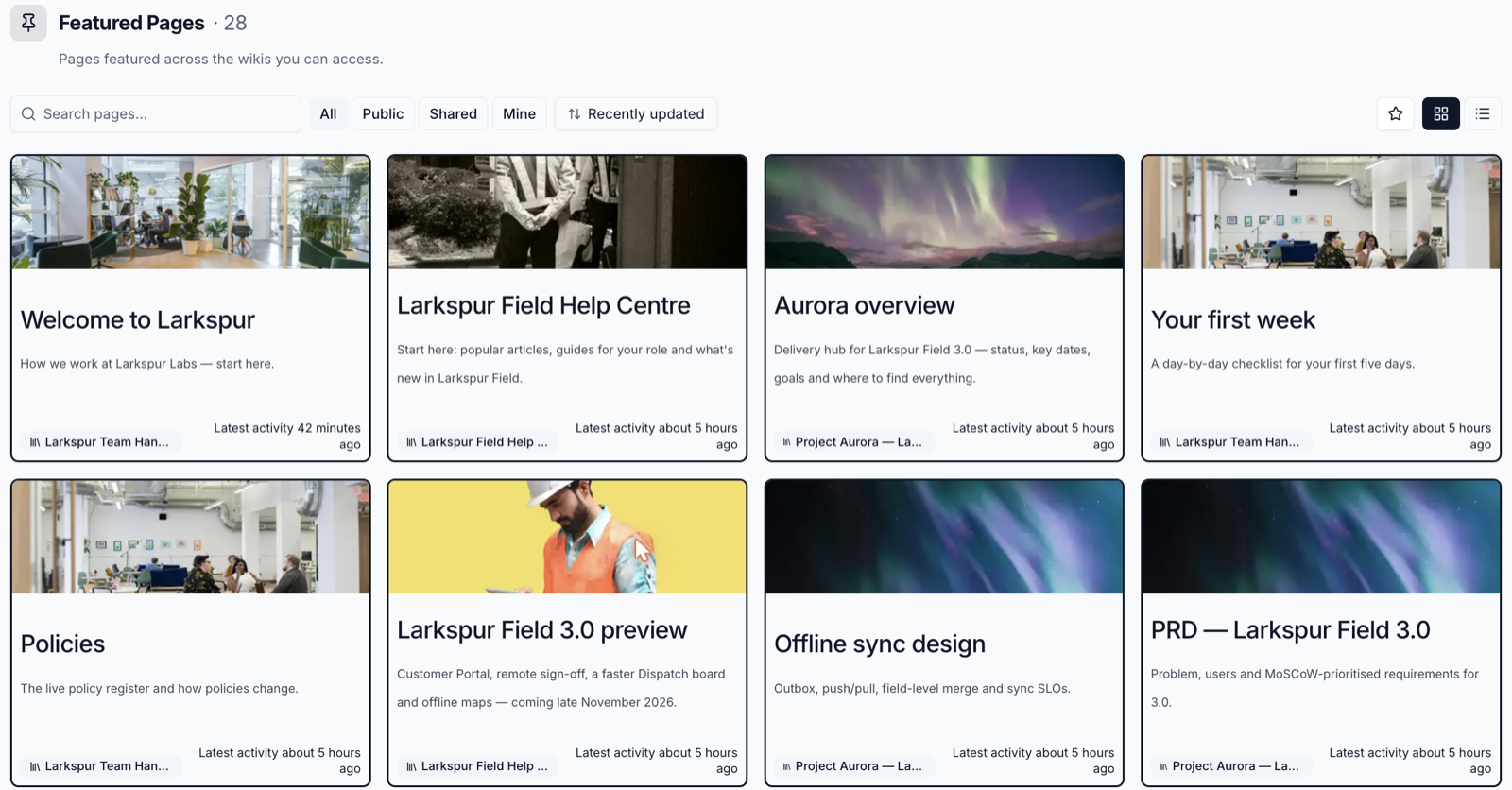The width and height of the screenshot is (1512, 790).
Task: Select the Public filter tab
Action: point(383,114)
